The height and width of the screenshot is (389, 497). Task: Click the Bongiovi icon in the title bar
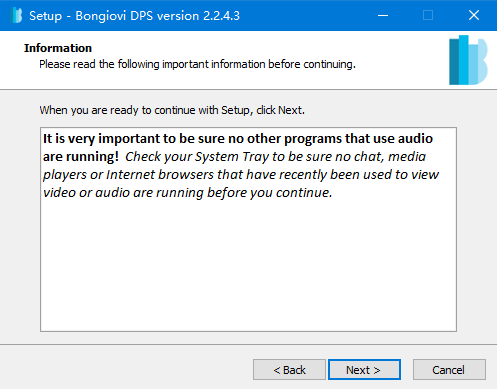[16, 15]
